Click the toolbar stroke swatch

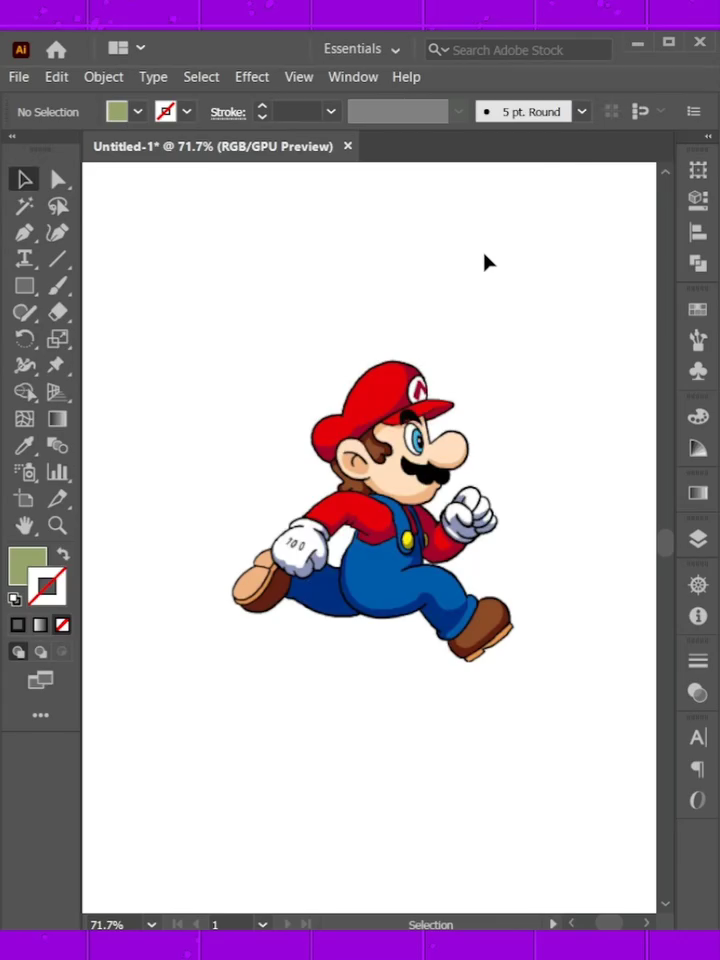[x=47, y=587]
